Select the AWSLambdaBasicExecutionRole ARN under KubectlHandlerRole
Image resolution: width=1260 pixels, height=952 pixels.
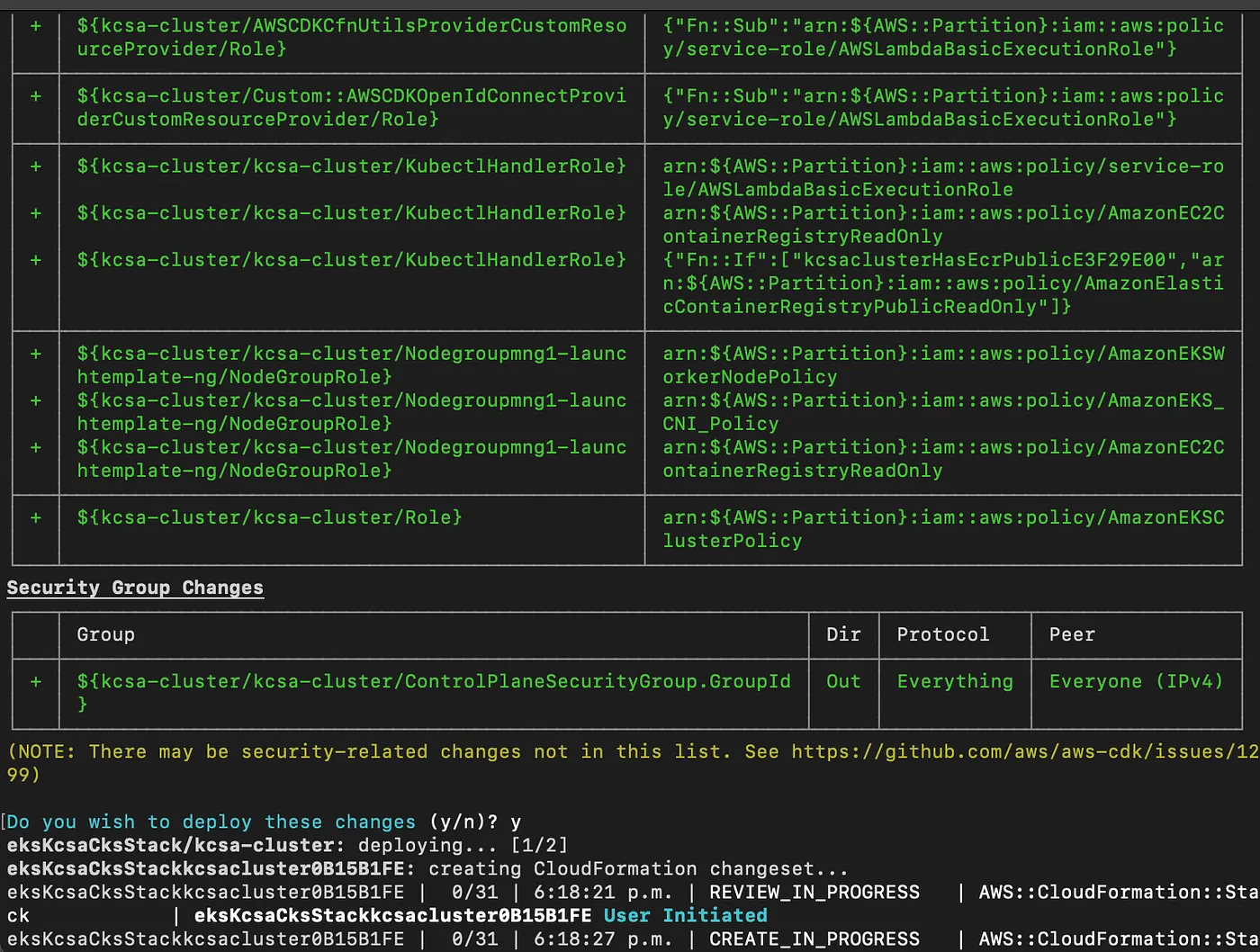[943, 177]
